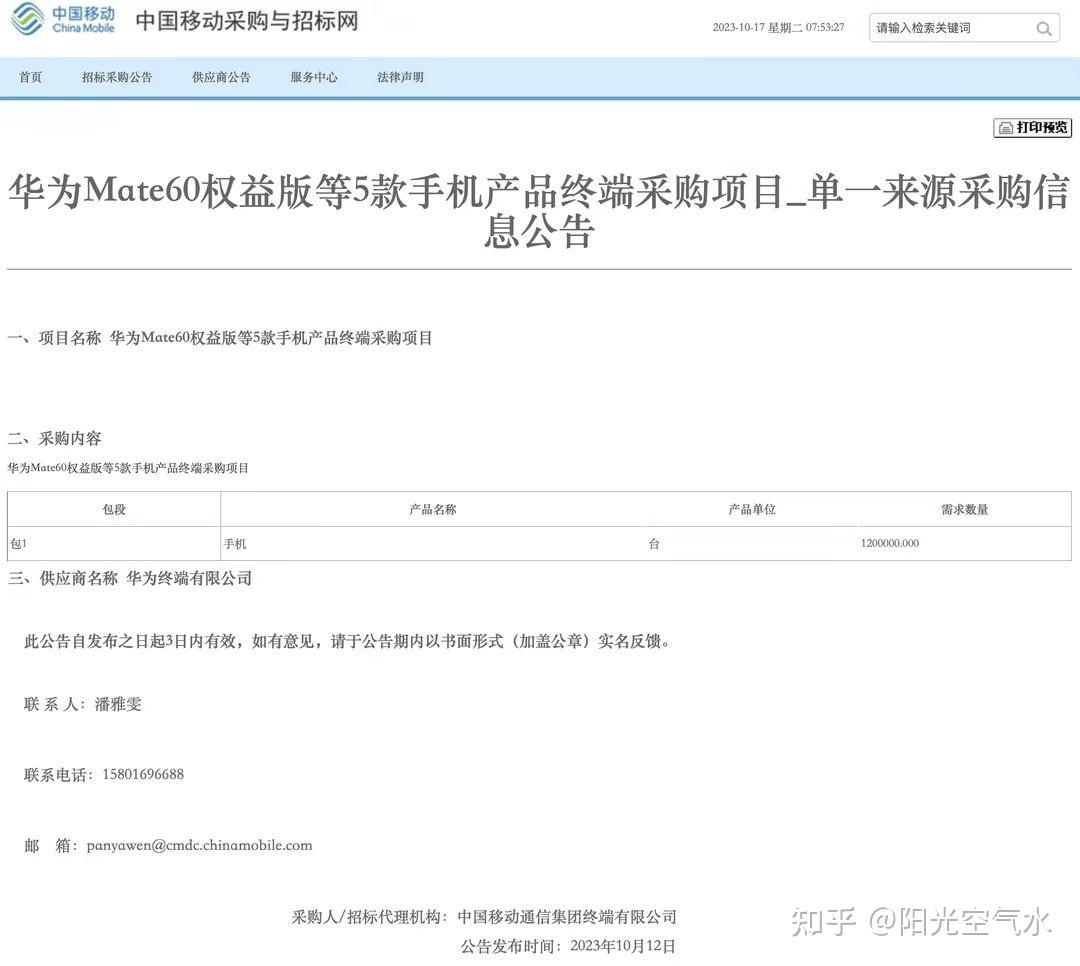This screenshot has height=966, width=1080.
Task: Click the announcement headline about 华为Mate60权益版
Action: point(539,209)
